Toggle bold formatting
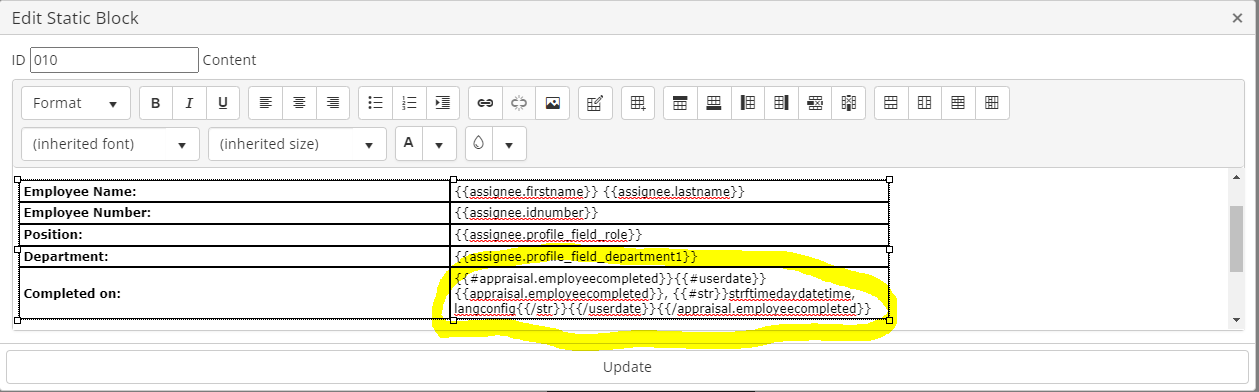Image resolution: width=1259 pixels, height=392 pixels. 156,103
